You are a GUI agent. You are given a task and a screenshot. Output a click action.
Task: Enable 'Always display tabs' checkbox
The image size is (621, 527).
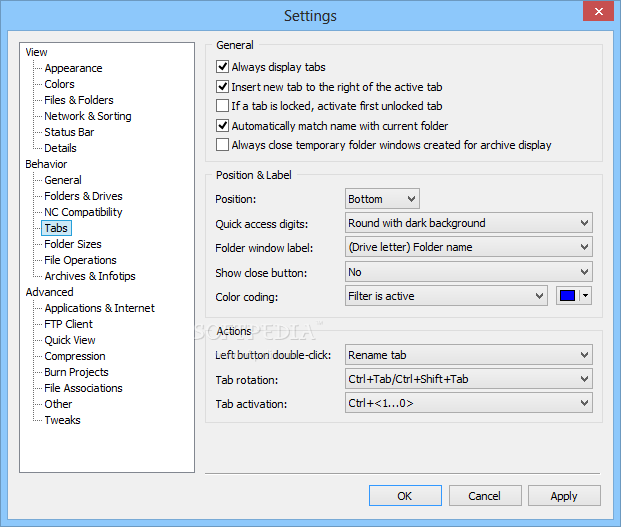[x=222, y=67]
